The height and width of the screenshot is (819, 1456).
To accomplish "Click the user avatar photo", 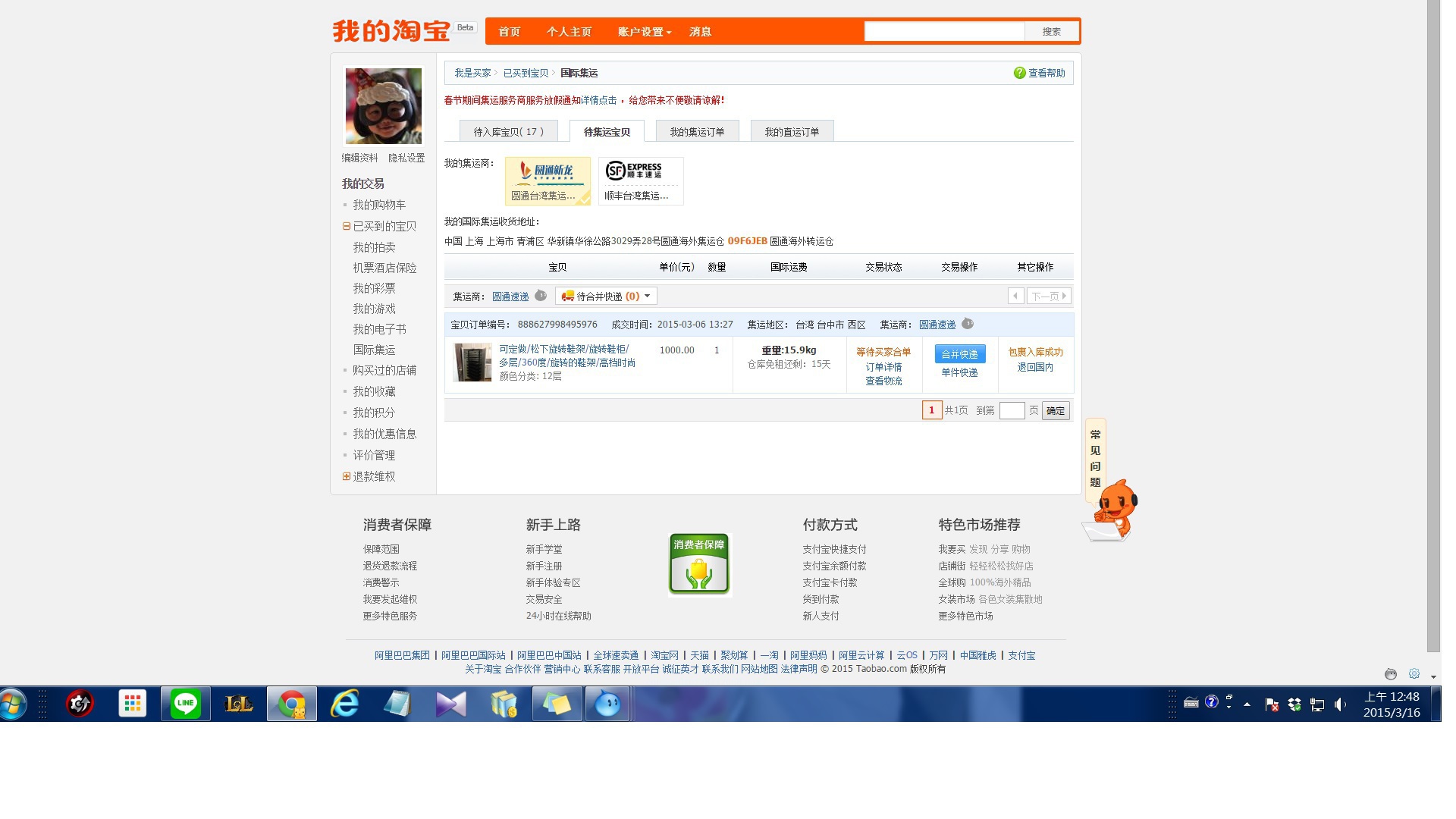I will coord(384,106).
